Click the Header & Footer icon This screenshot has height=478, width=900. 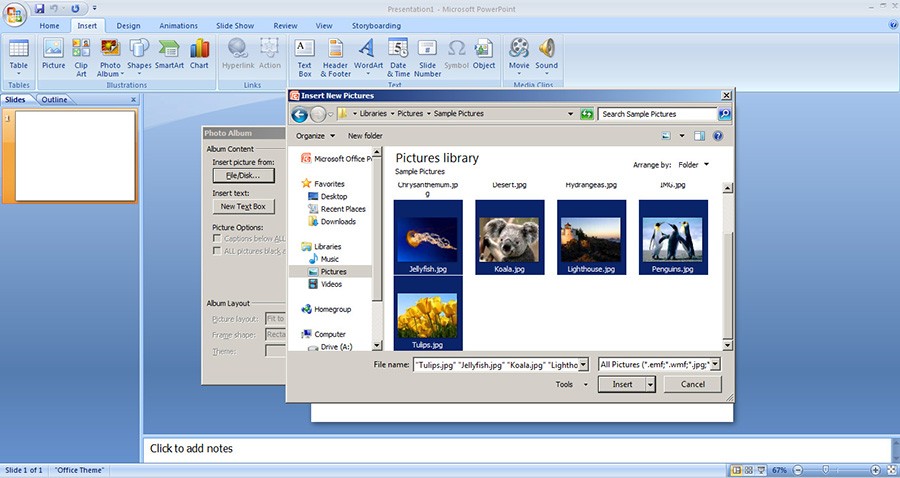tap(336, 54)
